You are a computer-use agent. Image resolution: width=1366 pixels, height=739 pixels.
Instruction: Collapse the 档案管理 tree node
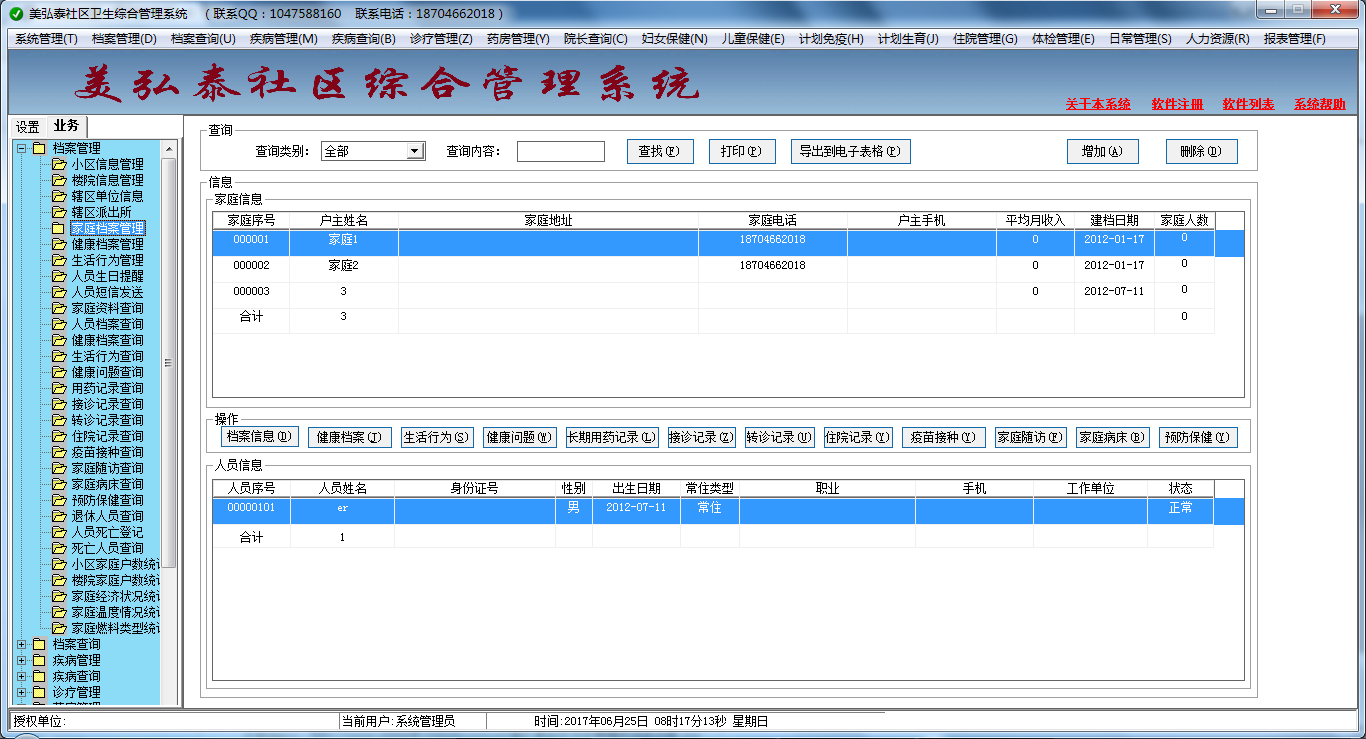click(21, 148)
